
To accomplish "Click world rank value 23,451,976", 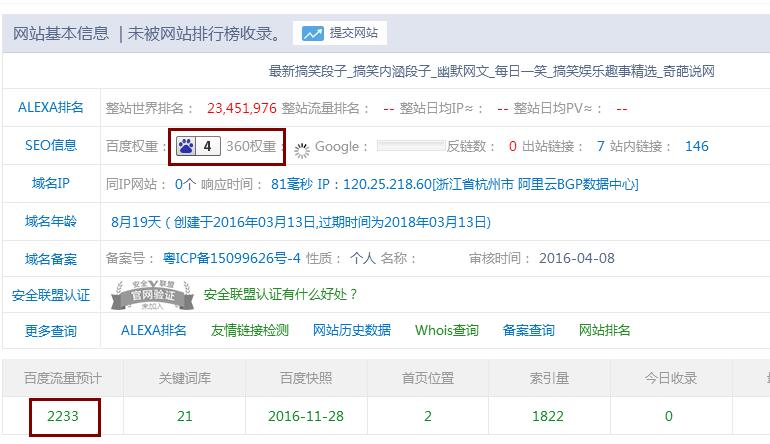I will pos(241,108).
